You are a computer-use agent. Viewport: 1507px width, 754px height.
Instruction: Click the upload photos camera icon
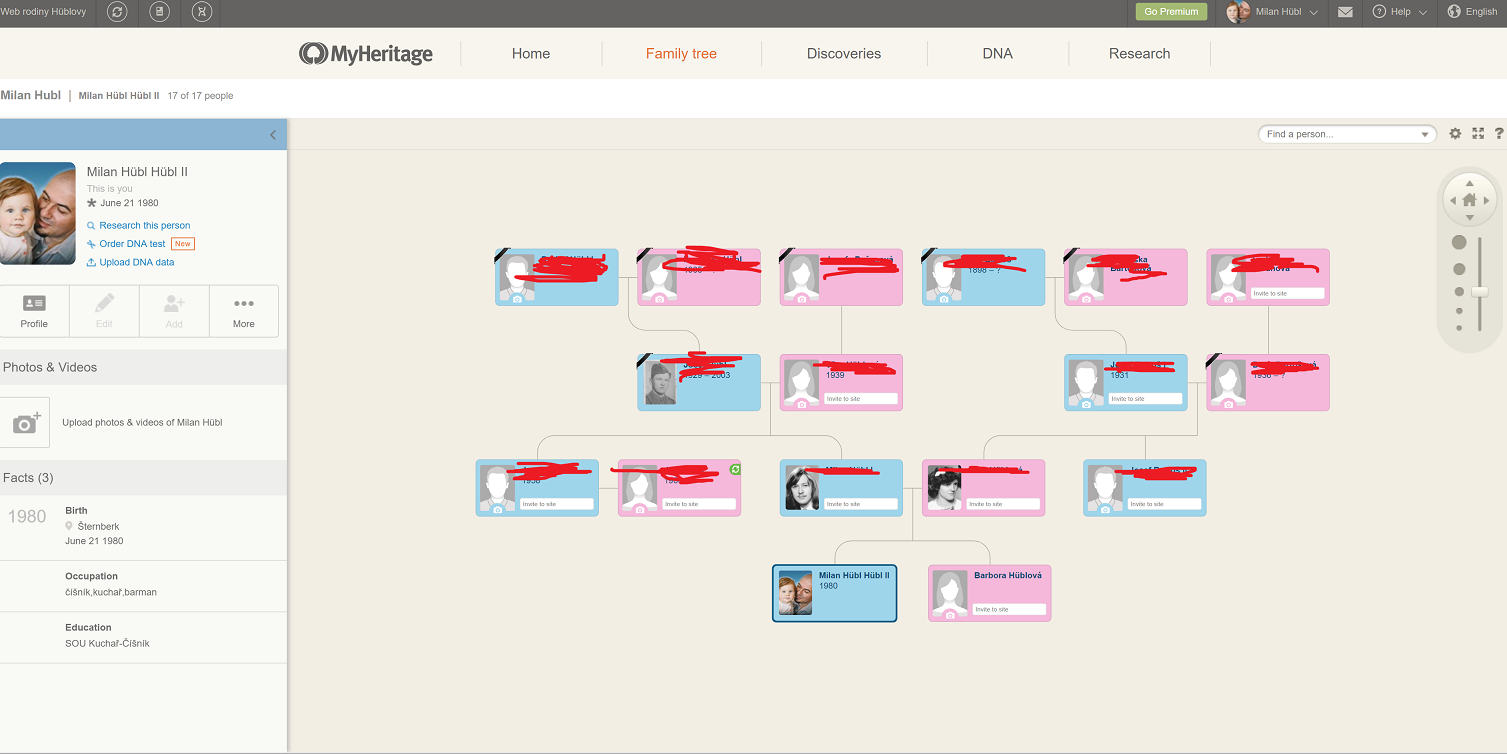pyautogui.click(x=25, y=422)
